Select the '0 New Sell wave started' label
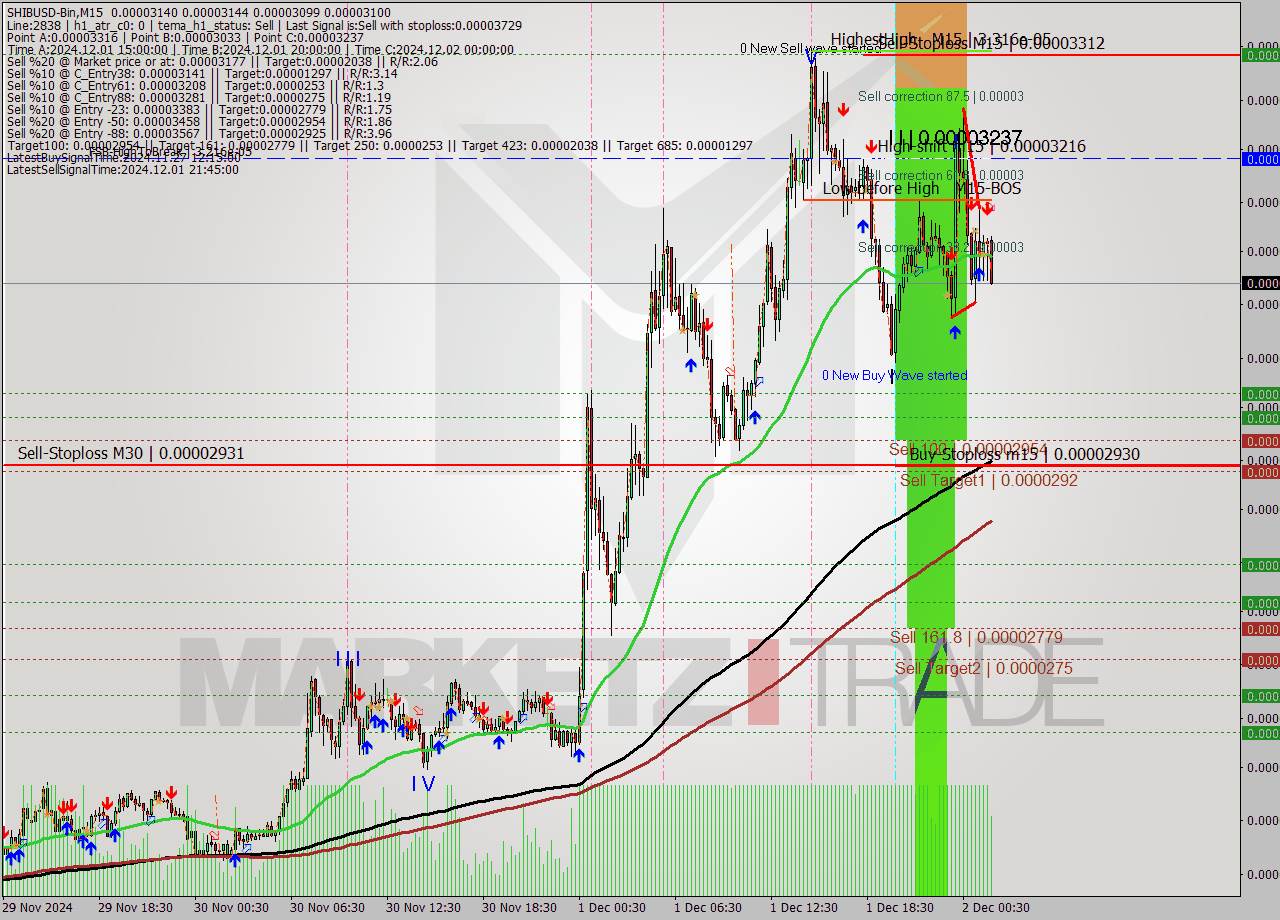Viewport: 1280px width, 920px height. coord(810,48)
